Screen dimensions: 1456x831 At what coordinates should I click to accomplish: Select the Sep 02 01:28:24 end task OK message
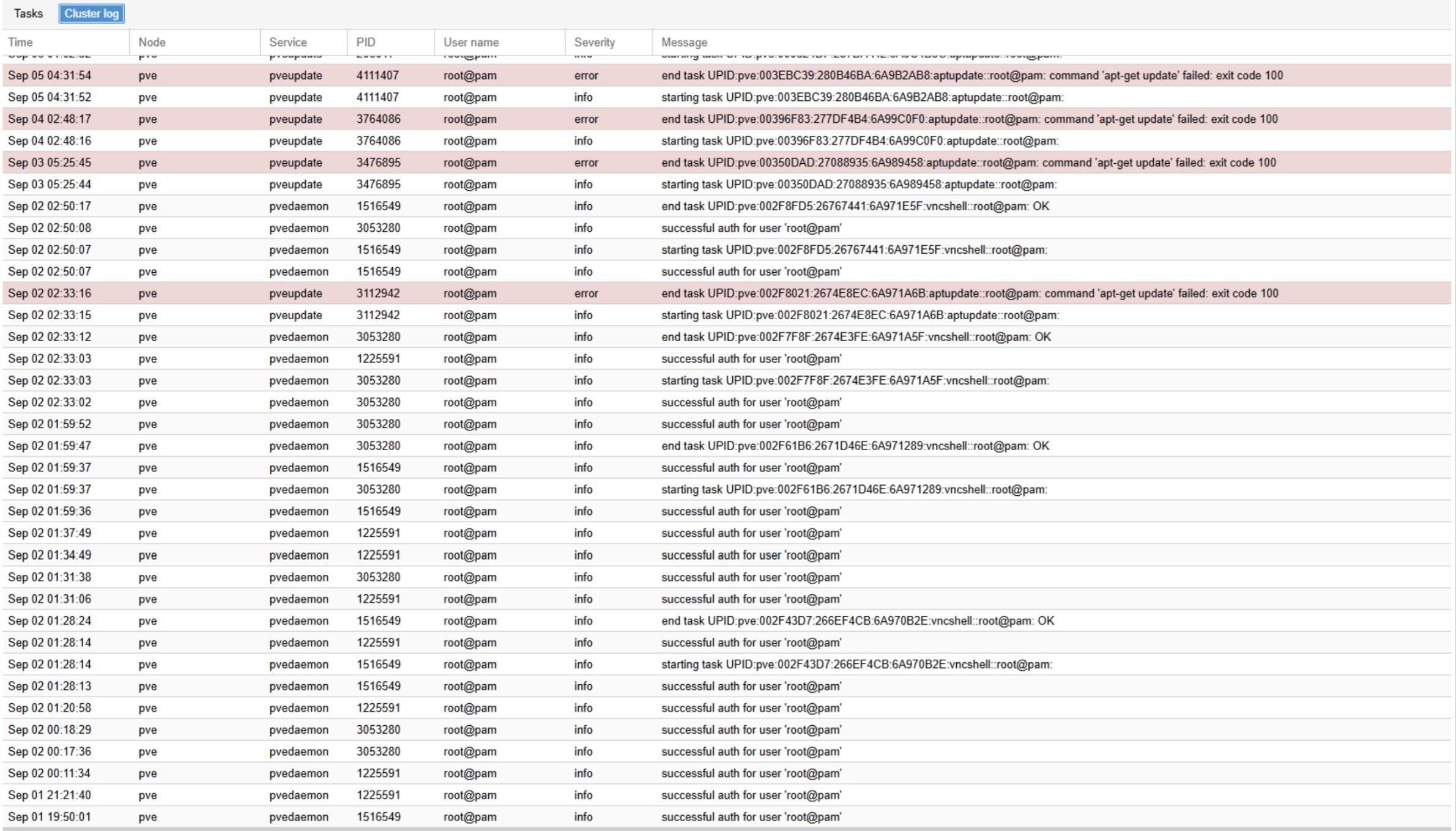(858, 621)
